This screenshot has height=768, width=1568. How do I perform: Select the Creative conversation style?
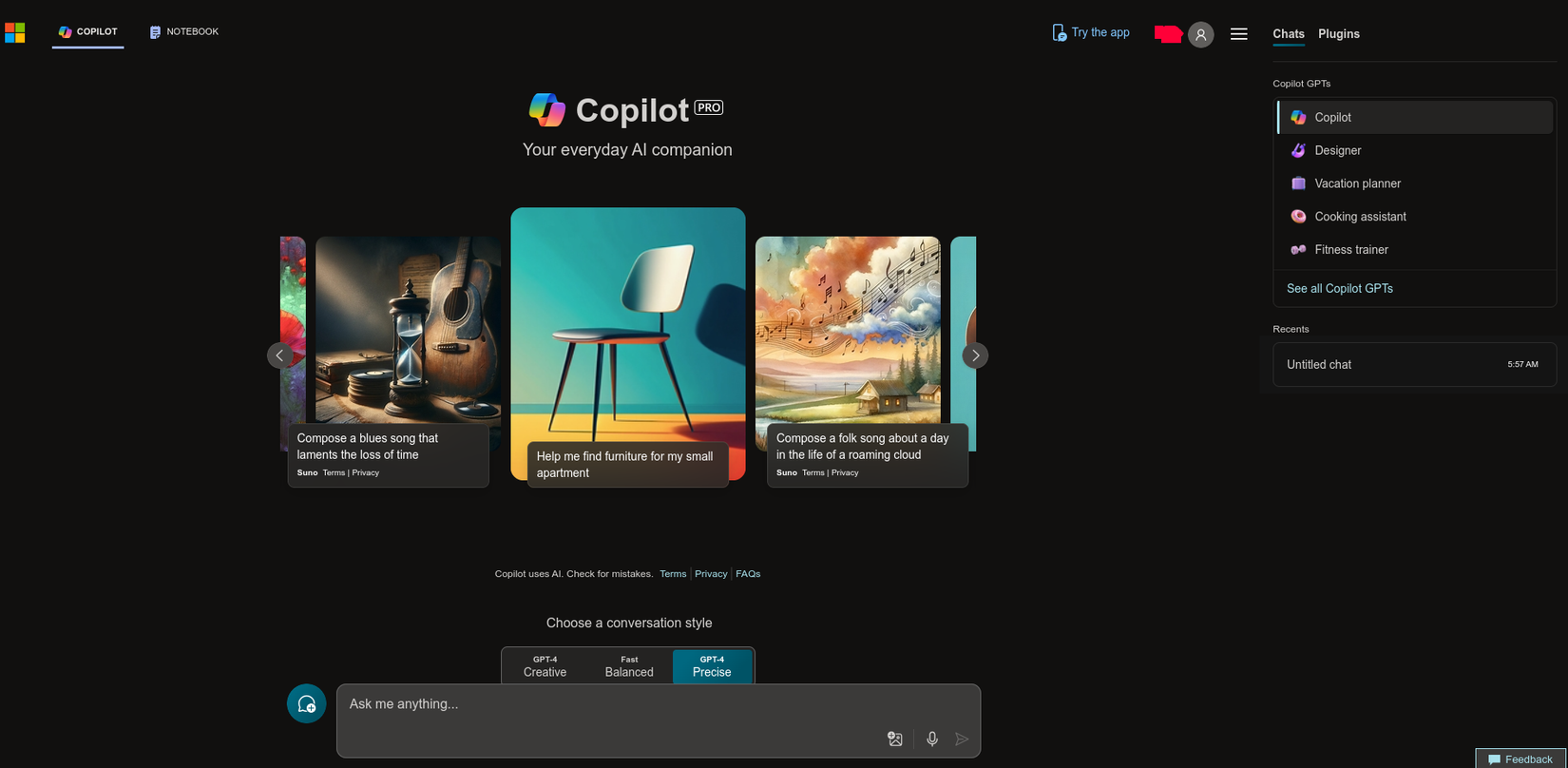[x=545, y=666]
